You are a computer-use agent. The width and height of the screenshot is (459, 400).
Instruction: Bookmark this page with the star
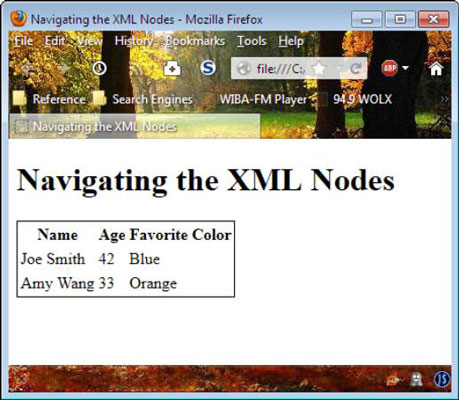tap(319, 69)
